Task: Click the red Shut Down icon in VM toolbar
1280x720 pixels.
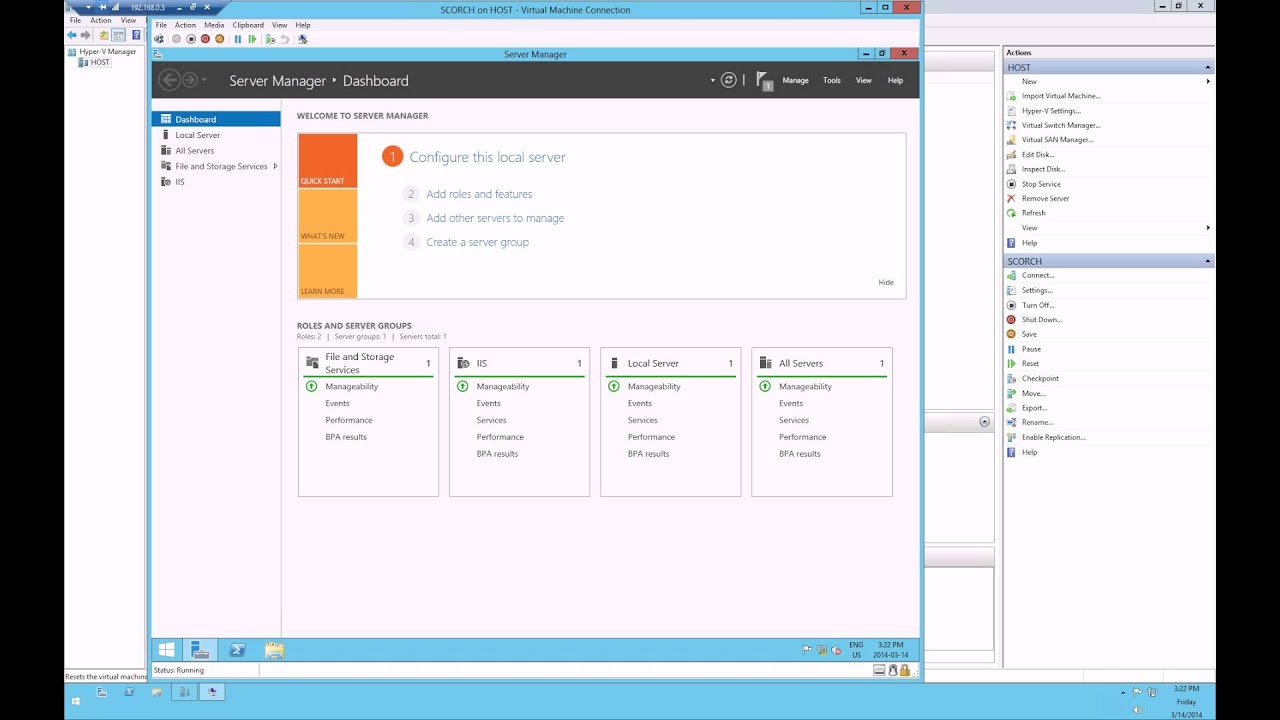Action: pyautogui.click(x=205, y=39)
